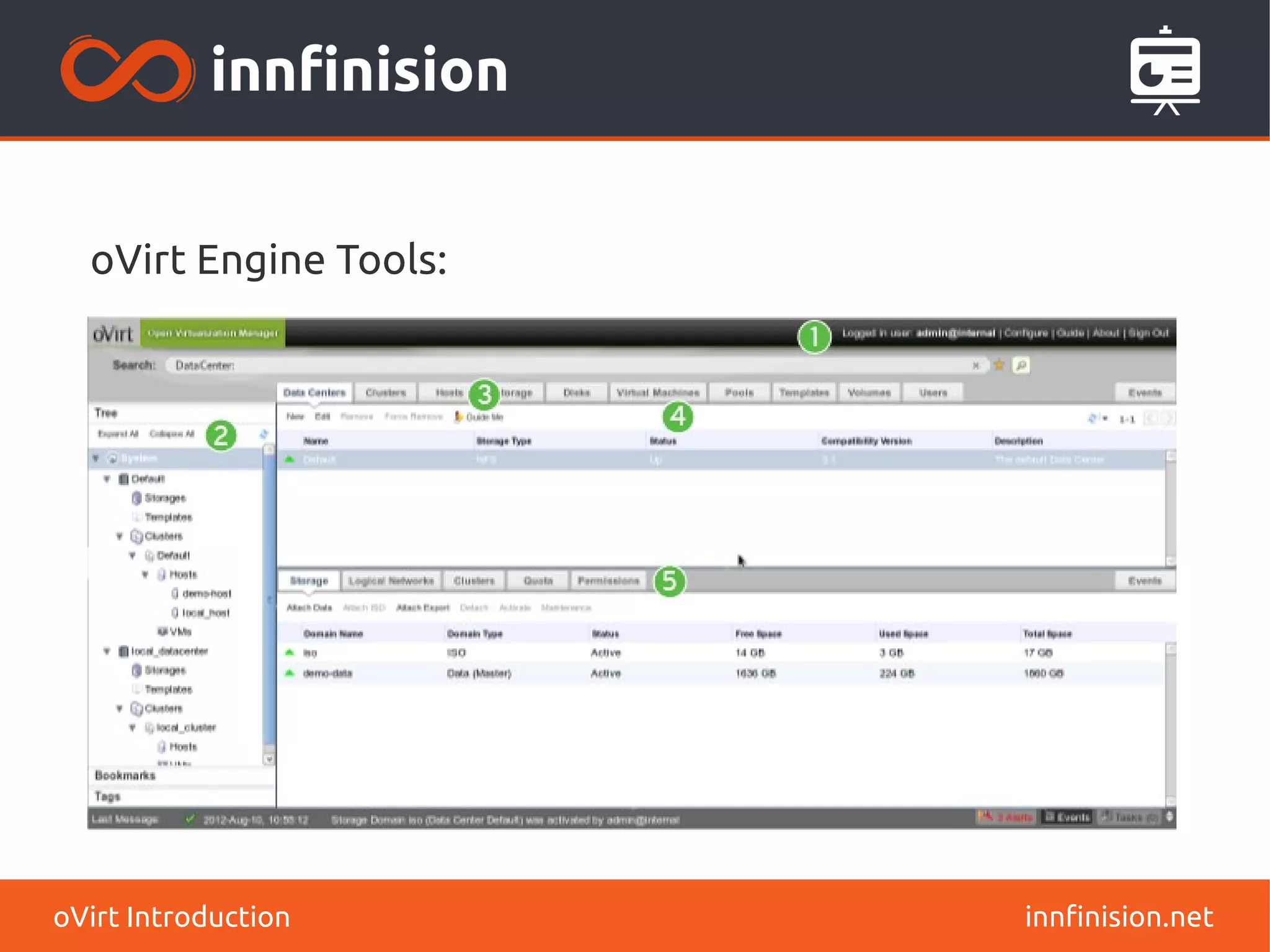Click the refresh icon above the data center table
Viewport: 1270px width, 952px height.
(x=1092, y=419)
